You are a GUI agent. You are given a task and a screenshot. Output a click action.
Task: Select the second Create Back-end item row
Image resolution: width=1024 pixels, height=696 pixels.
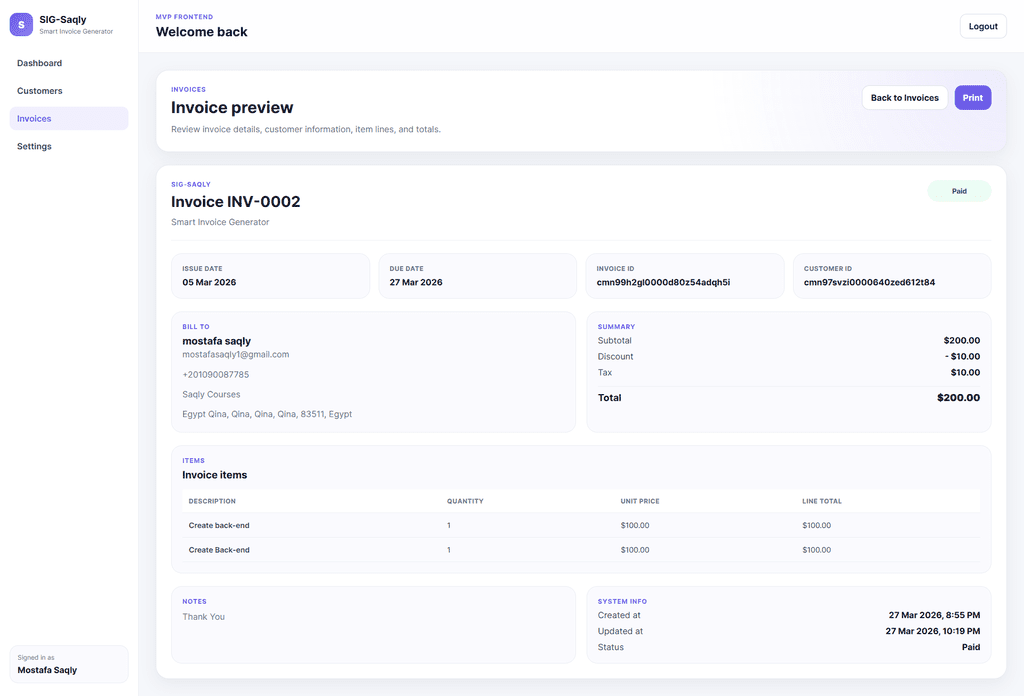pos(580,550)
